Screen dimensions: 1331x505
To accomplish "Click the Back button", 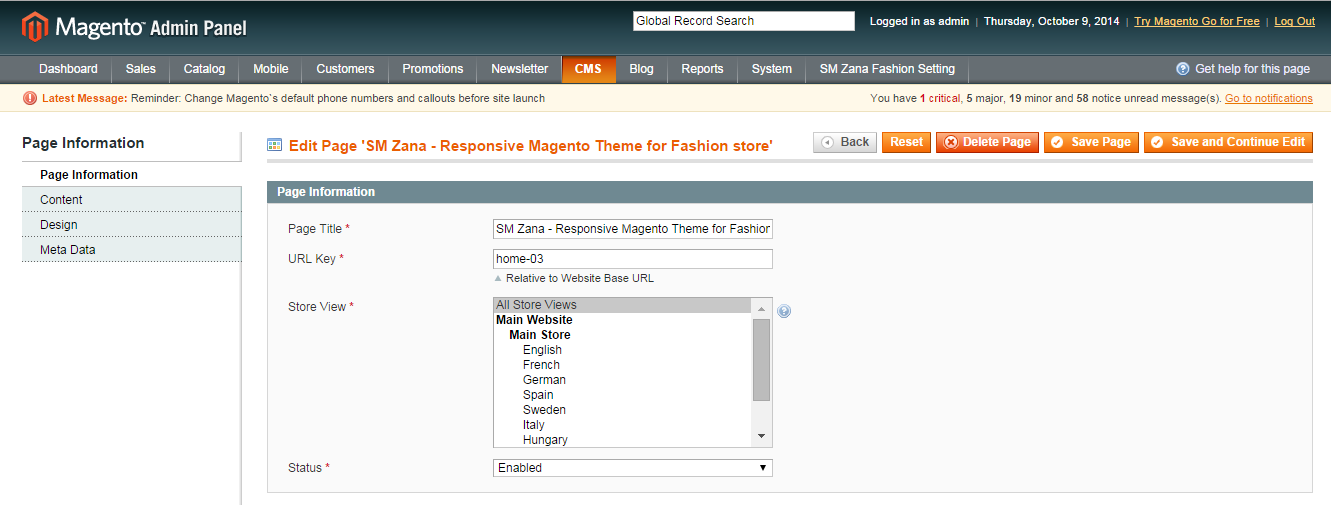I will point(845,142).
